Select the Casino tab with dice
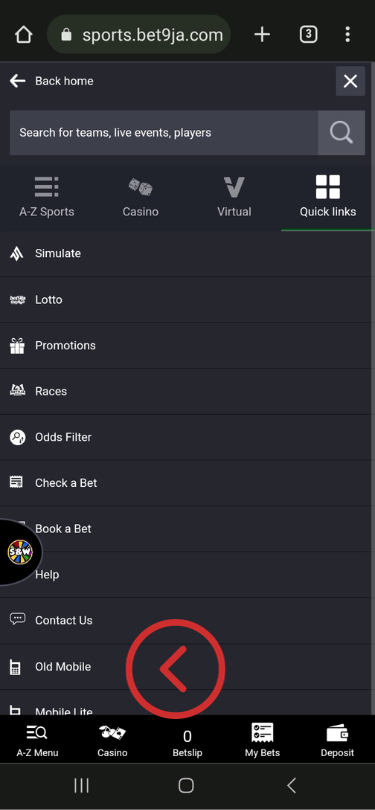 pos(140,197)
